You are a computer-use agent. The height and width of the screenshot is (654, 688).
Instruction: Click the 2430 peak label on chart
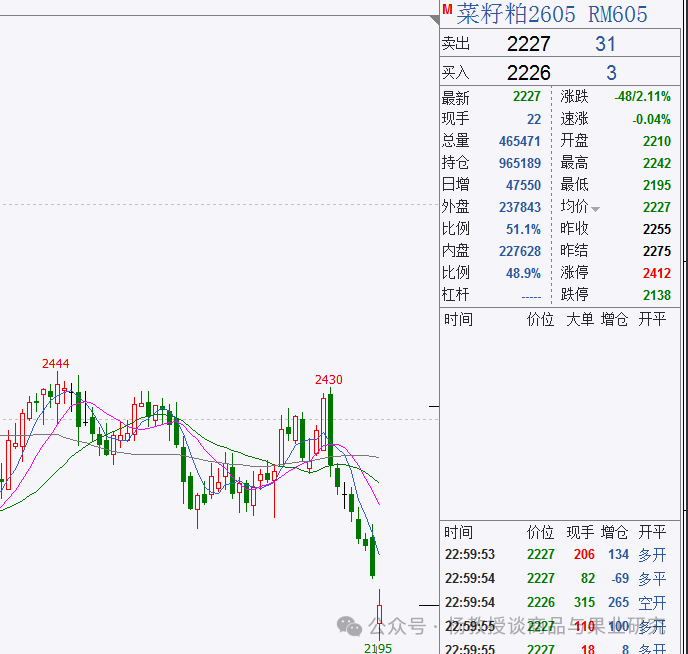pos(329,379)
